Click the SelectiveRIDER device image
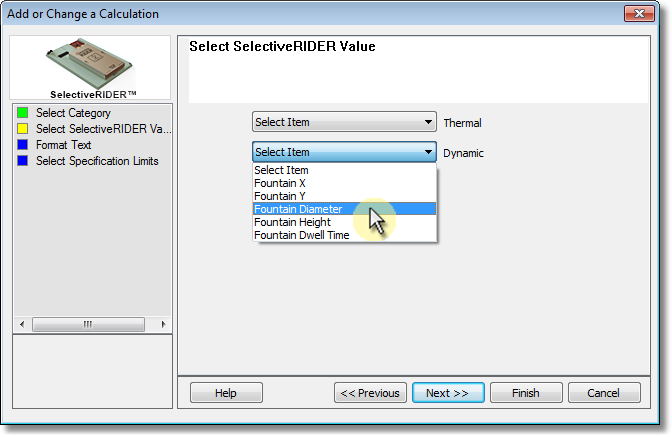The height and width of the screenshot is (437, 672). click(x=90, y=64)
